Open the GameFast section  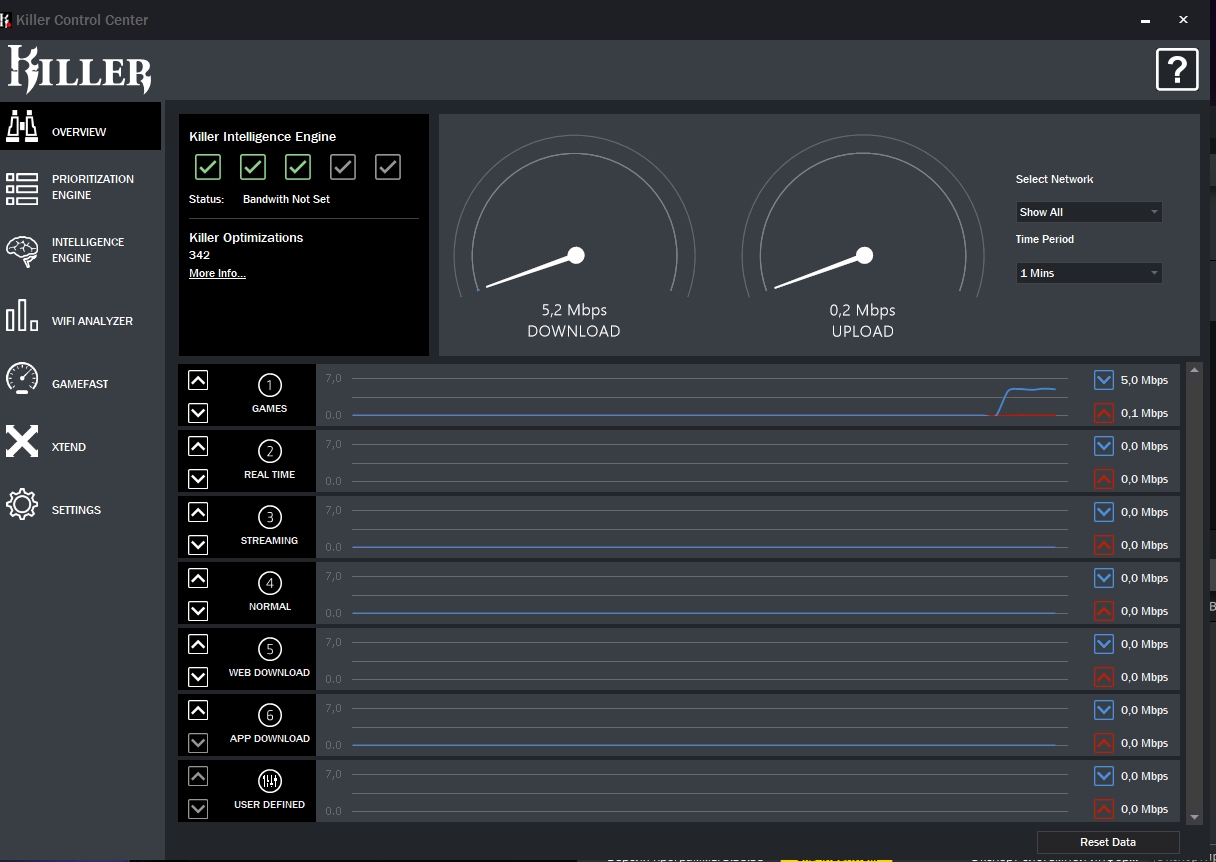pos(80,384)
